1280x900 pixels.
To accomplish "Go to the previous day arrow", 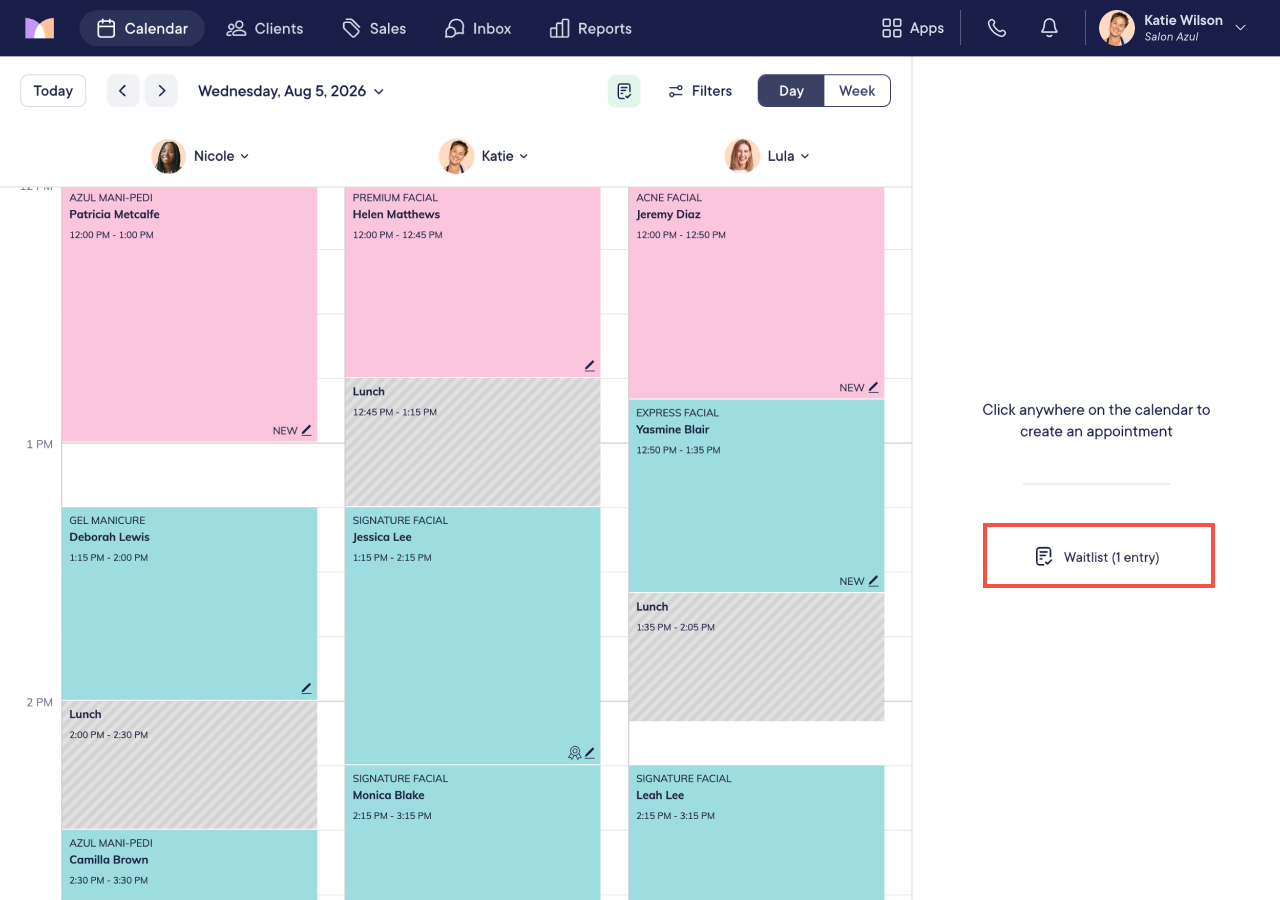I will 123,91.
